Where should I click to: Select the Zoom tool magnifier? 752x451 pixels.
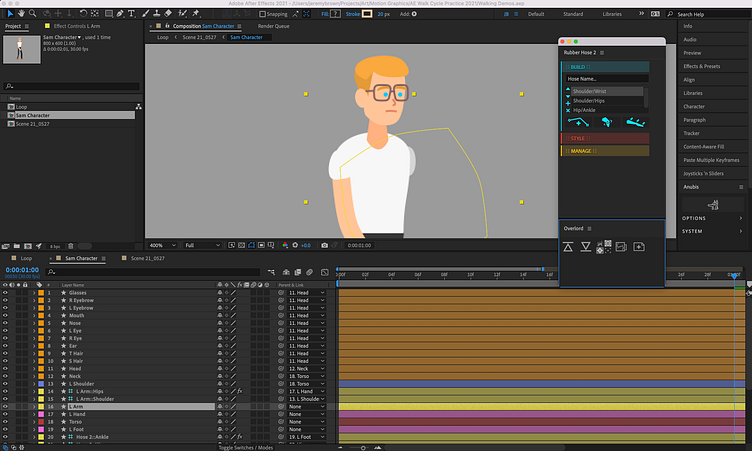click(32, 15)
